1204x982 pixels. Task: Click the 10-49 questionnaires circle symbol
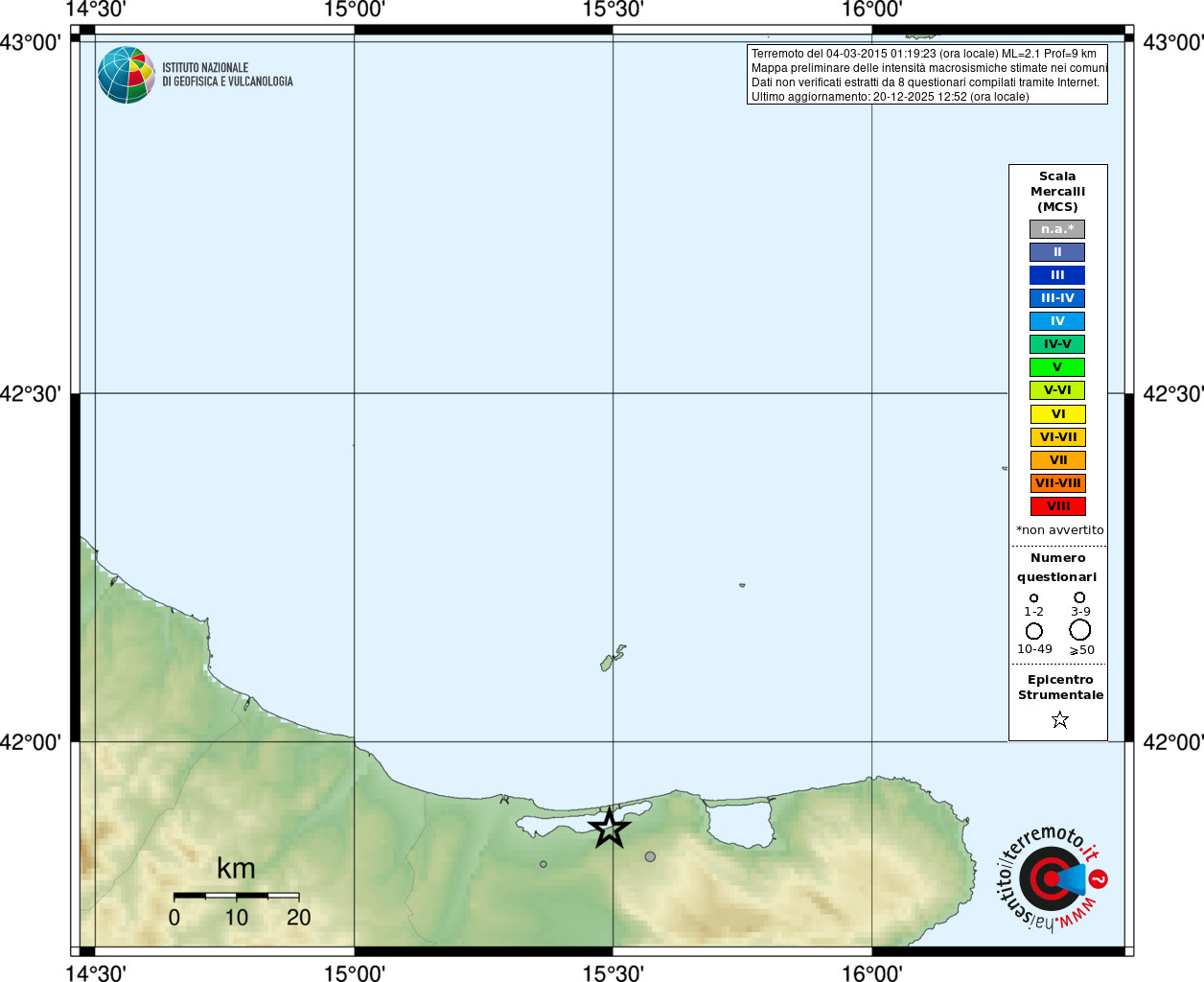[x=1034, y=631]
